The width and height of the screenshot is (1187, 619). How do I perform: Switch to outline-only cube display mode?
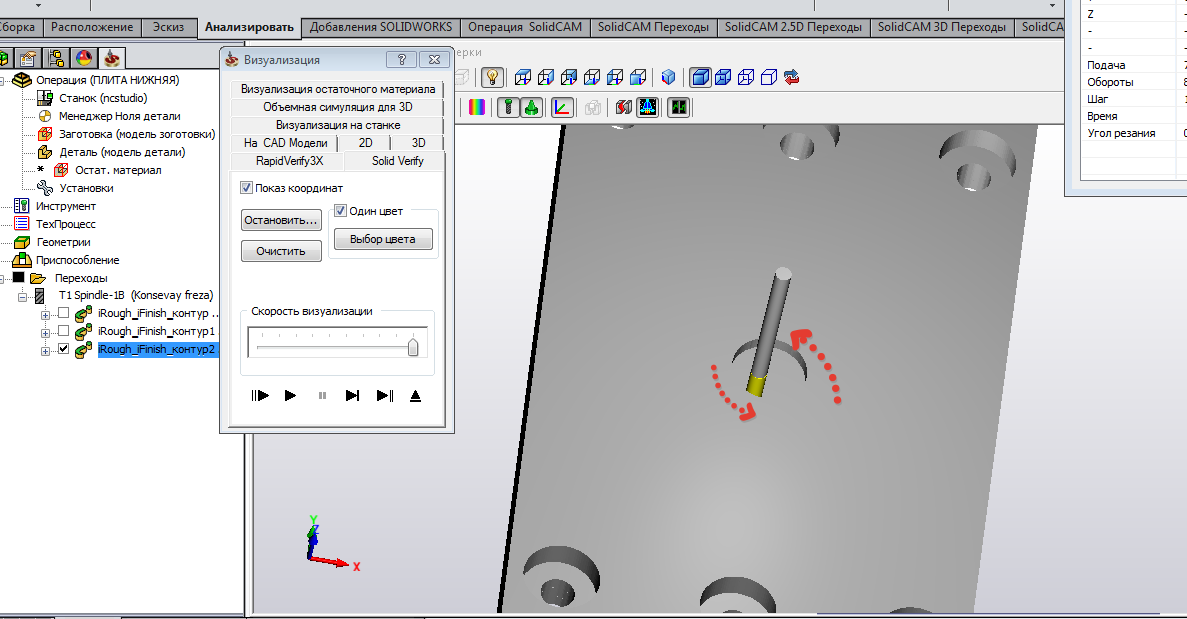click(768, 77)
